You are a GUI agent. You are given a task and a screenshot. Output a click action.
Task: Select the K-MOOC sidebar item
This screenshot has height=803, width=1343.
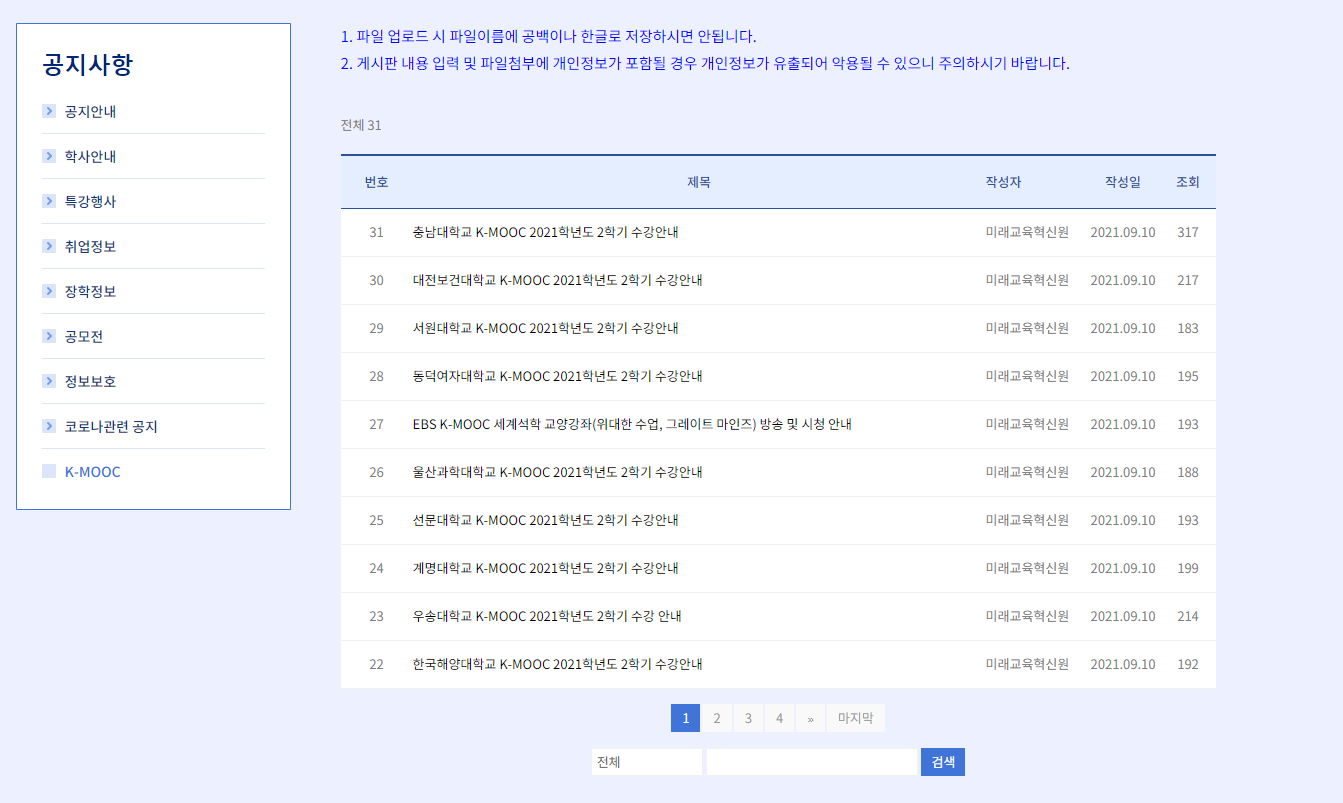(x=92, y=471)
